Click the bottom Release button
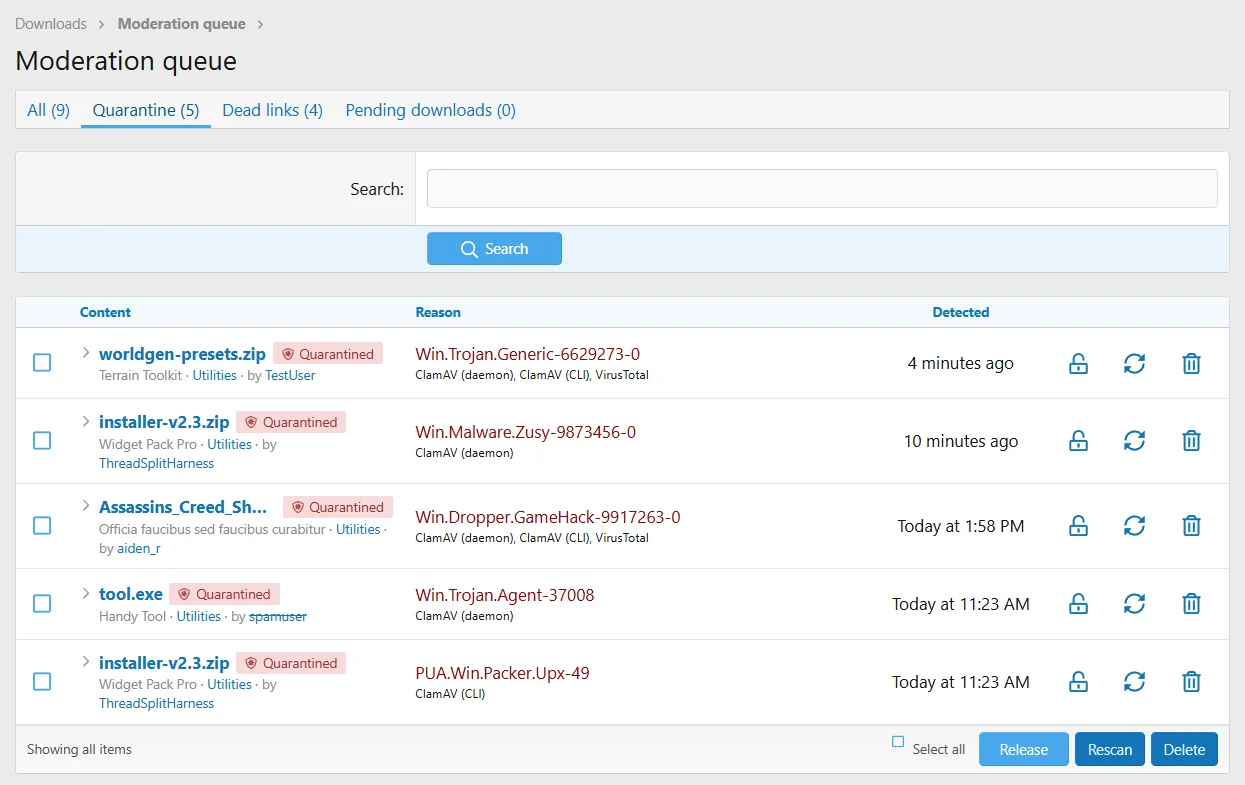1245x785 pixels. (x=1024, y=750)
